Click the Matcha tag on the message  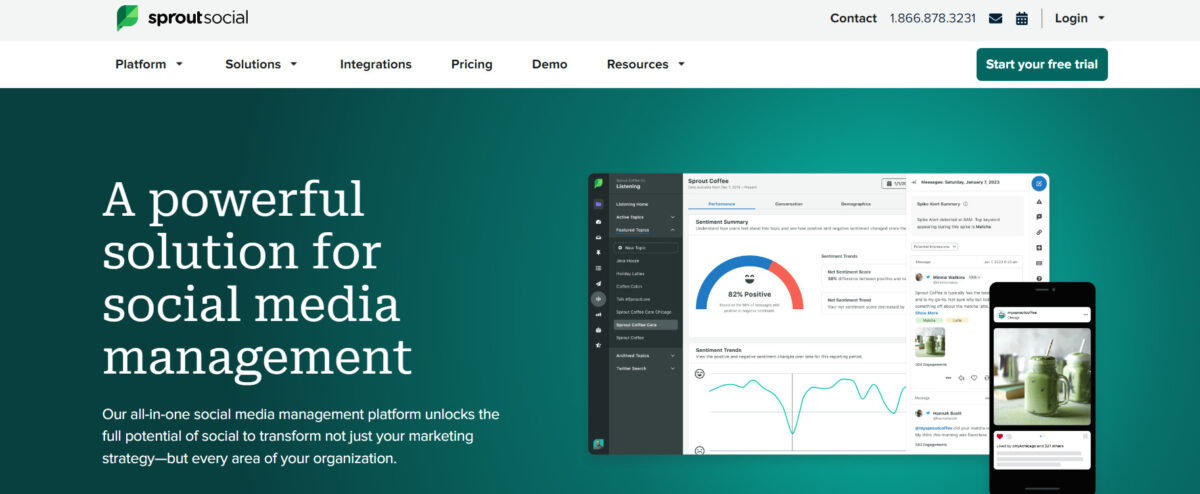[x=929, y=320]
